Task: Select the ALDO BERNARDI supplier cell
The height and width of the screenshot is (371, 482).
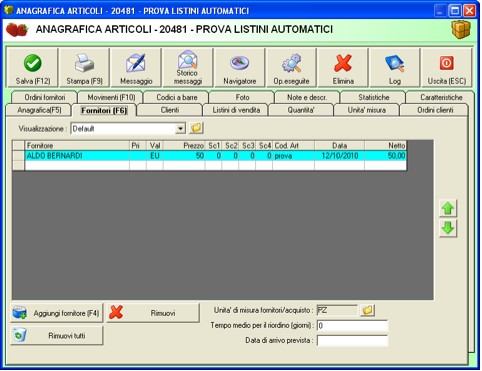Action: [77, 156]
